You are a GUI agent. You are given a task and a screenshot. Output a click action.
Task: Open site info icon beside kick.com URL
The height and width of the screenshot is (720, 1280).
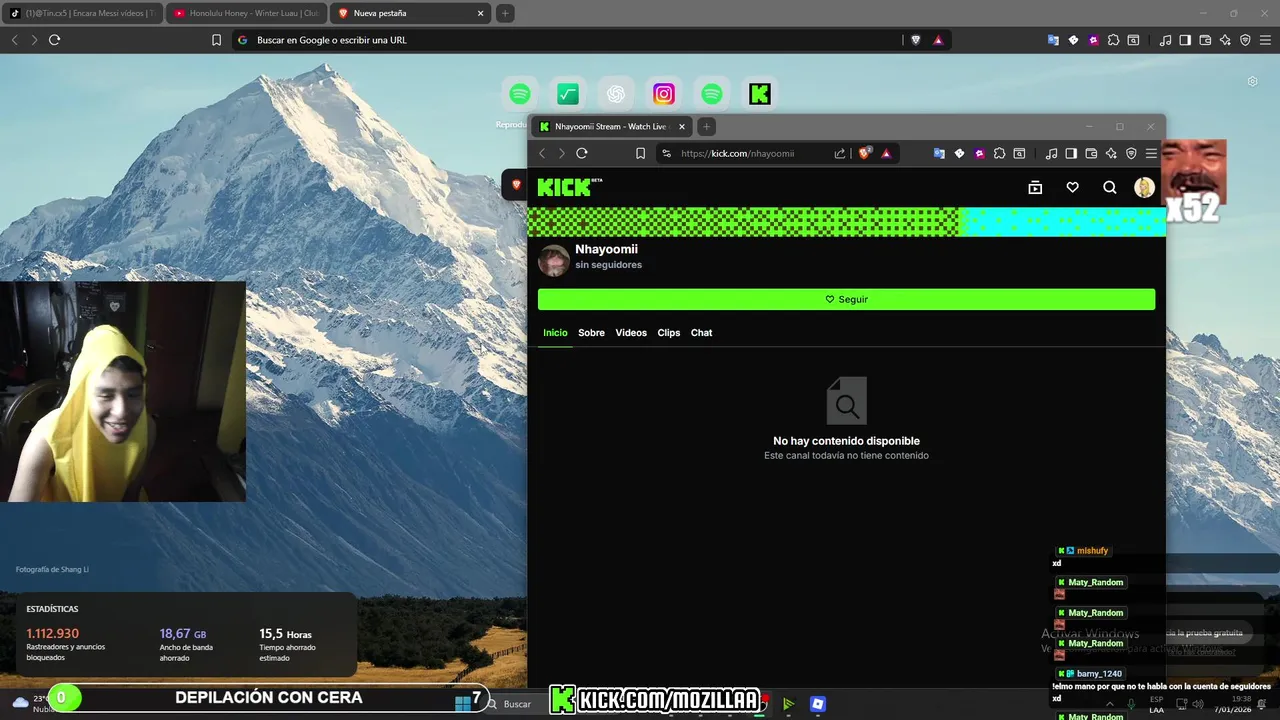click(x=666, y=153)
